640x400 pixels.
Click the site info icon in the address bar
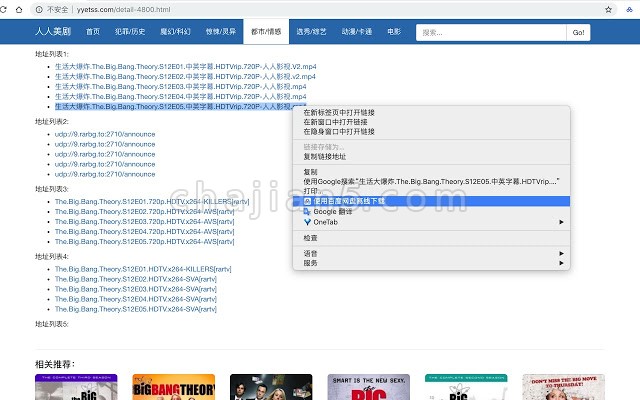pyautogui.click(x=39, y=9)
